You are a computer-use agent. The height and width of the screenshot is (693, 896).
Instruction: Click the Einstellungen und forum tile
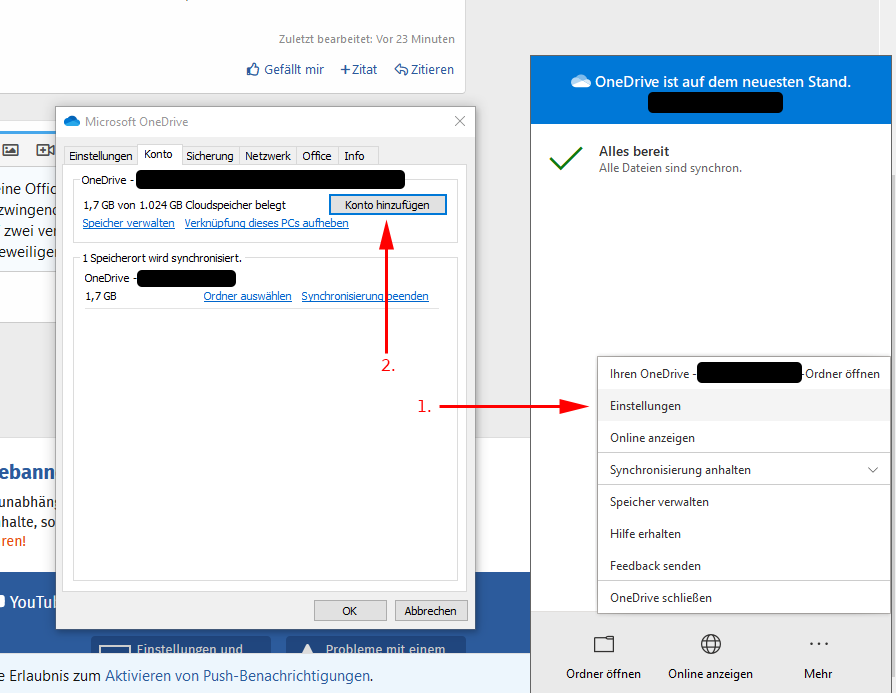(x=181, y=645)
